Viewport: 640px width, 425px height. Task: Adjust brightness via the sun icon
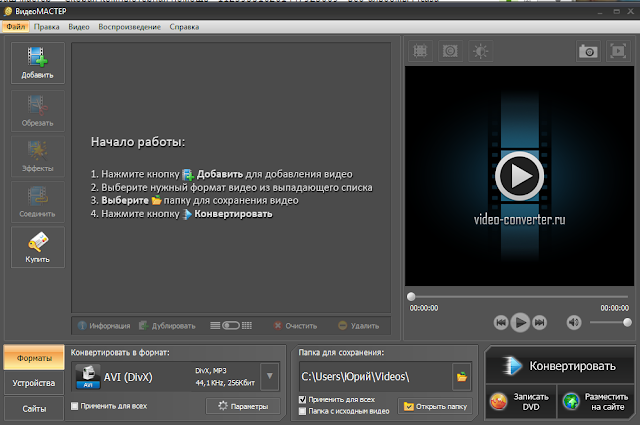tap(480, 51)
